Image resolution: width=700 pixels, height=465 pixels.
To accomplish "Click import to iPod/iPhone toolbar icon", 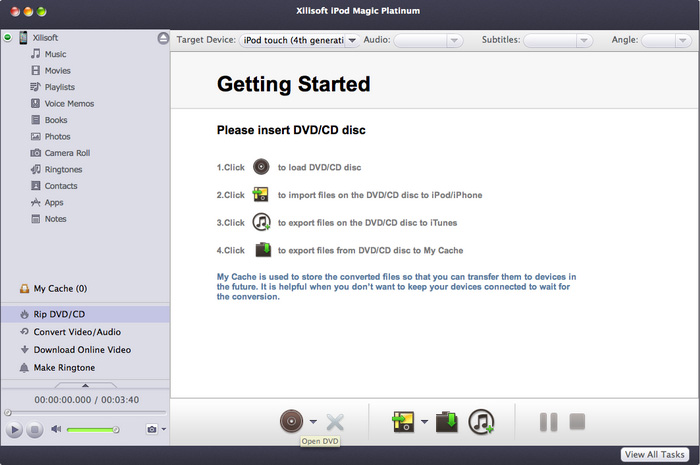I will (x=403, y=422).
